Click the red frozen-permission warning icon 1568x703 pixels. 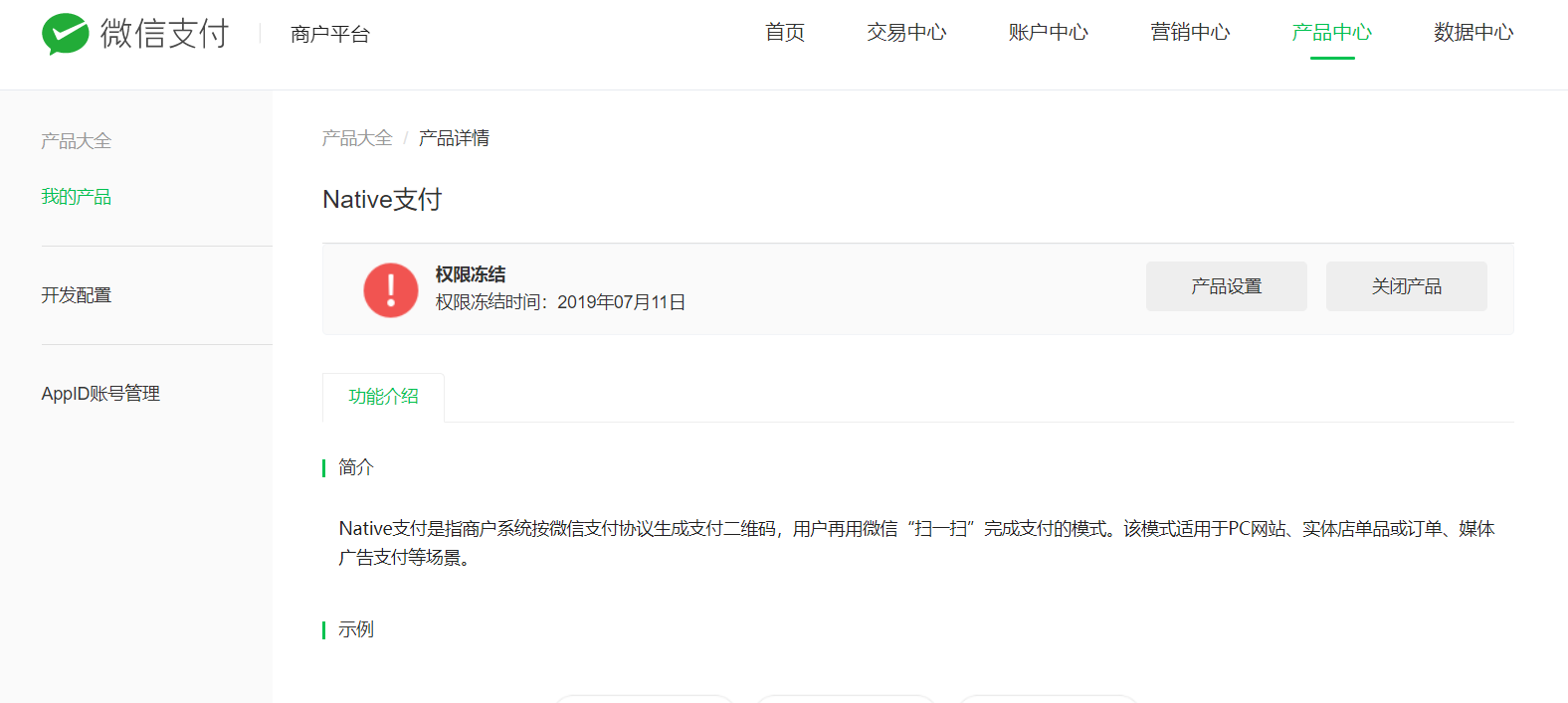tap(391, 290)
